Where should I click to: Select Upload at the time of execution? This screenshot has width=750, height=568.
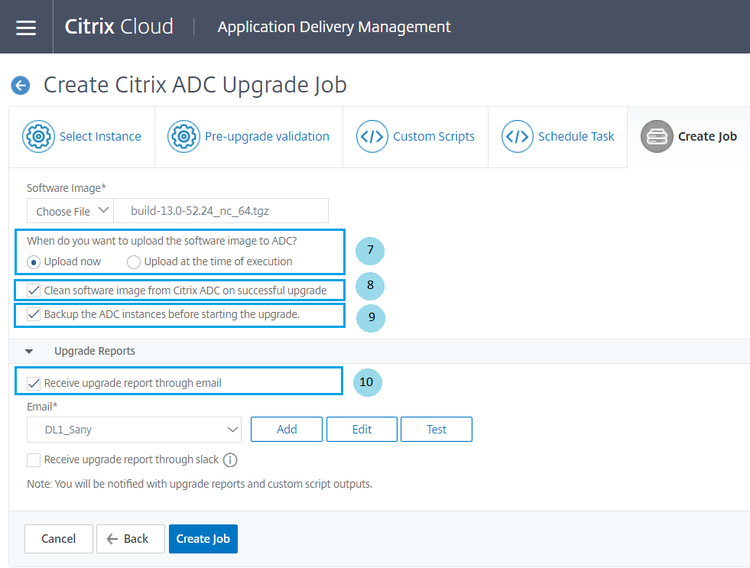pyautogui.click(x=133, y=262)
